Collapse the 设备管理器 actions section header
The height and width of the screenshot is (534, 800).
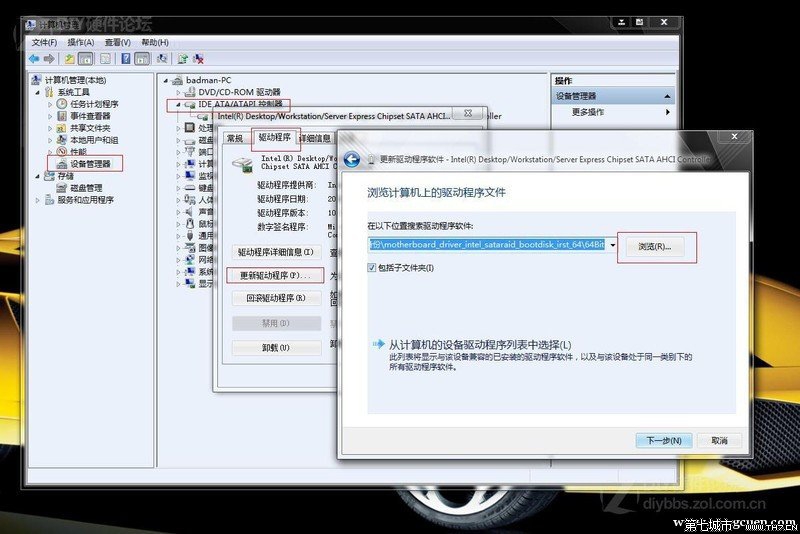[x=614, y=96]
